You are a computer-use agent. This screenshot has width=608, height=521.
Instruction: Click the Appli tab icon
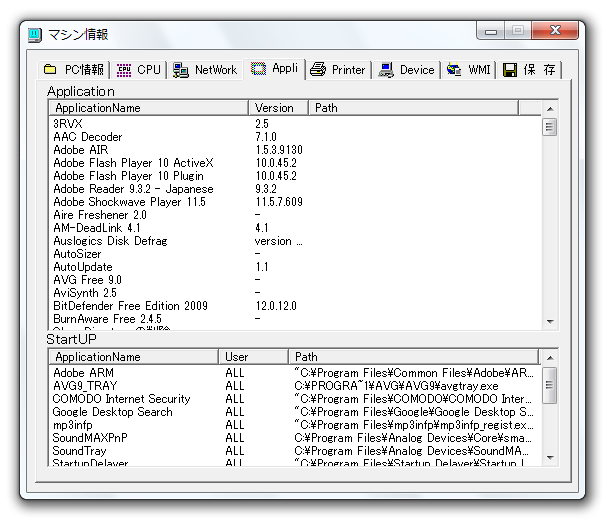coord(258,69)
